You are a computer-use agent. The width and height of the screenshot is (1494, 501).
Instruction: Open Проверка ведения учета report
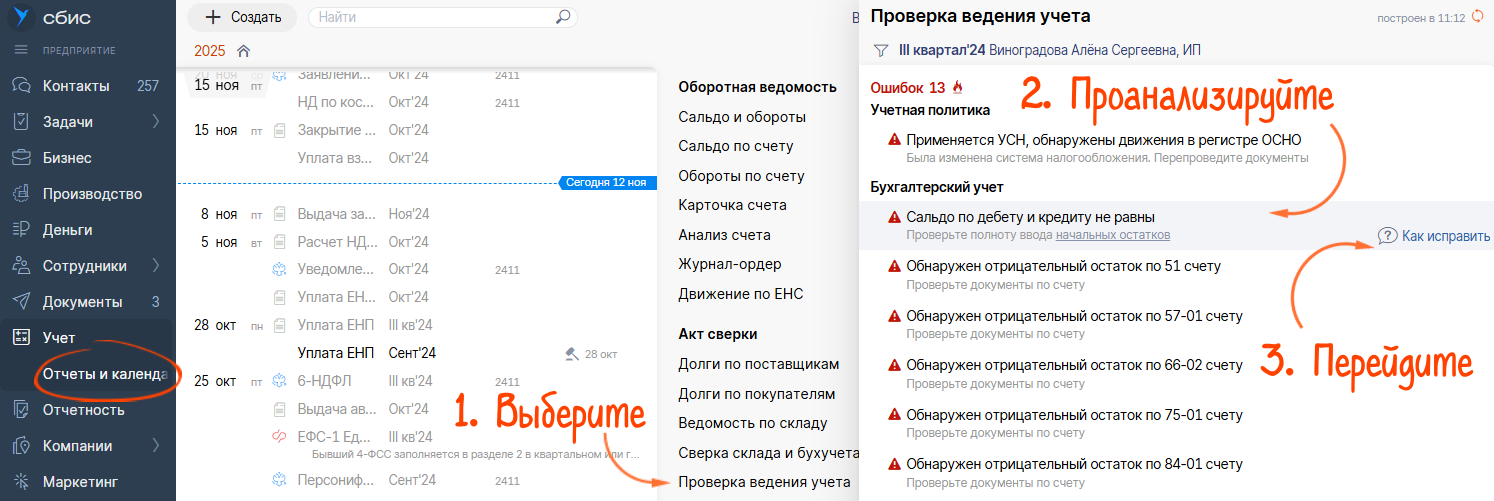(x=764, y=482)
